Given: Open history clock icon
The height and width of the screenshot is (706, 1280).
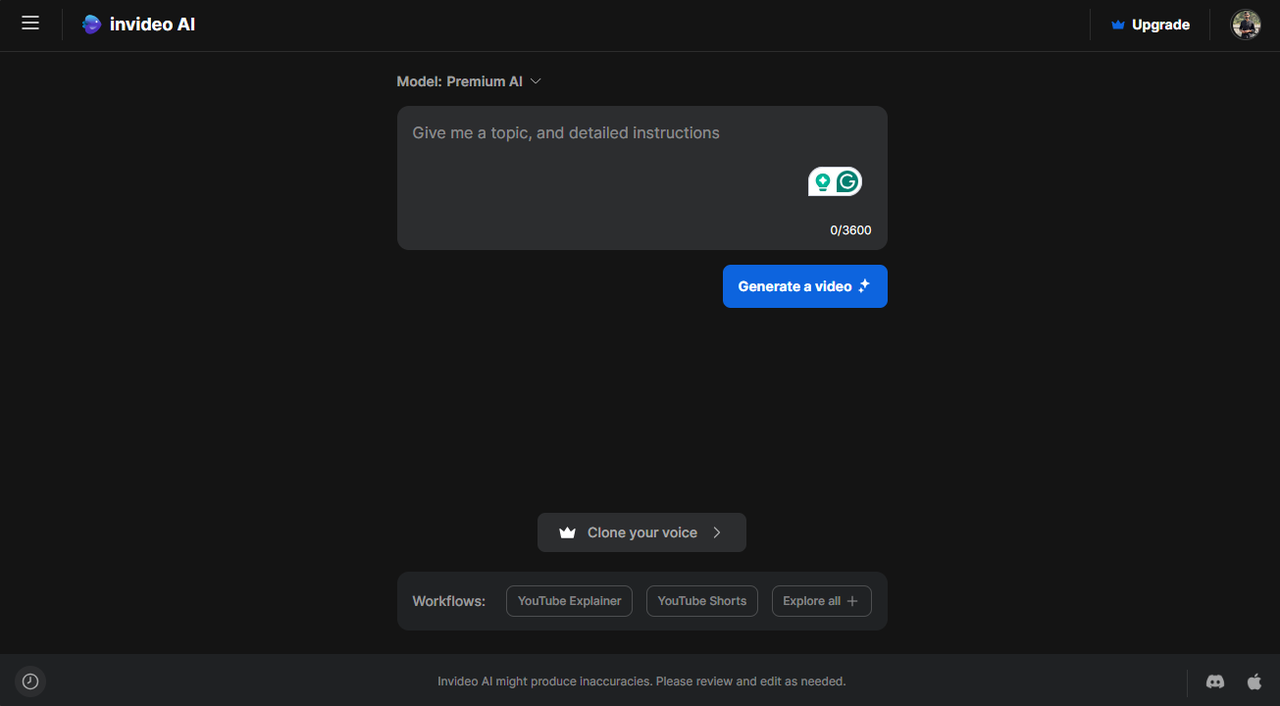Looking at the screenshot, I should [30, 681].
